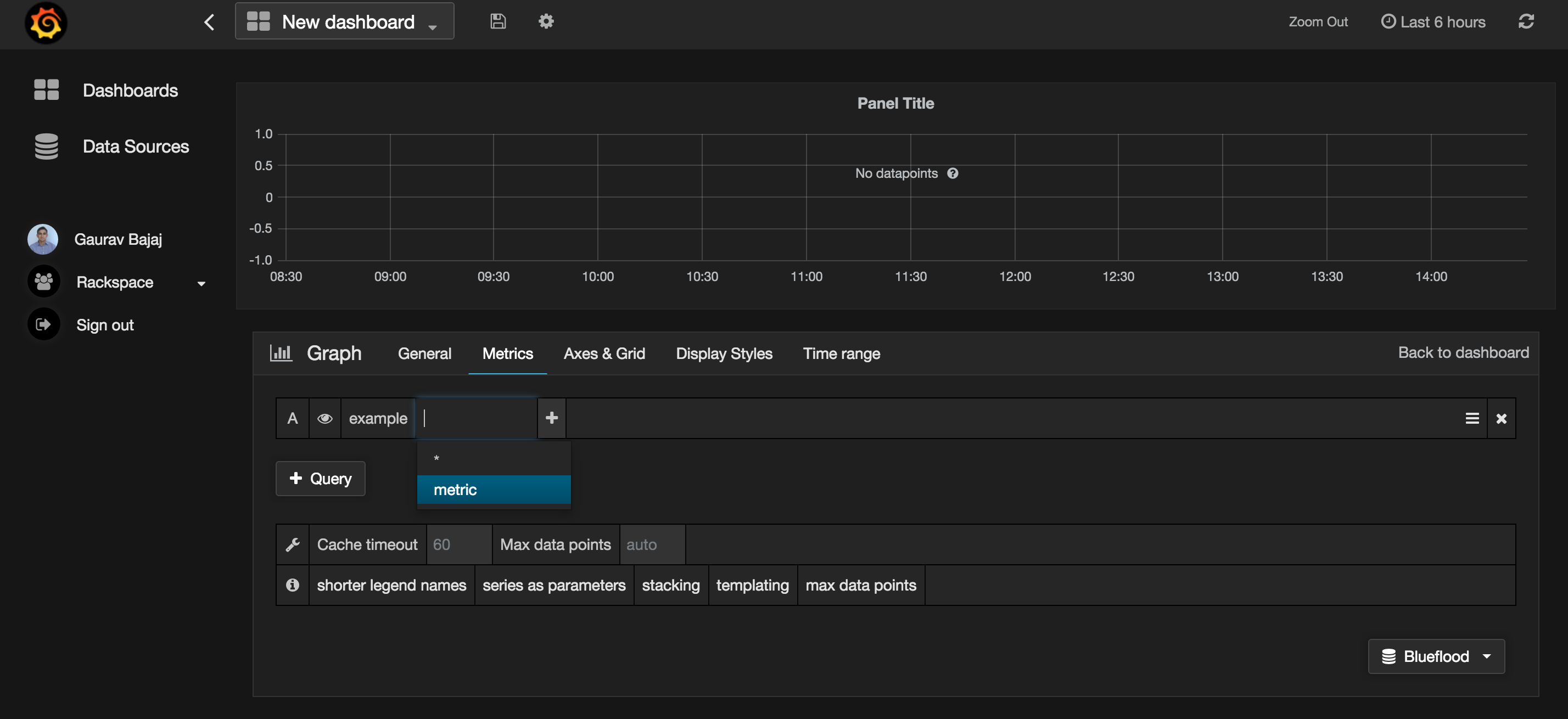The width and height of the screenshot is (1568, 719).
Task: Click the wrench options icon
Action: pos(292,544)
